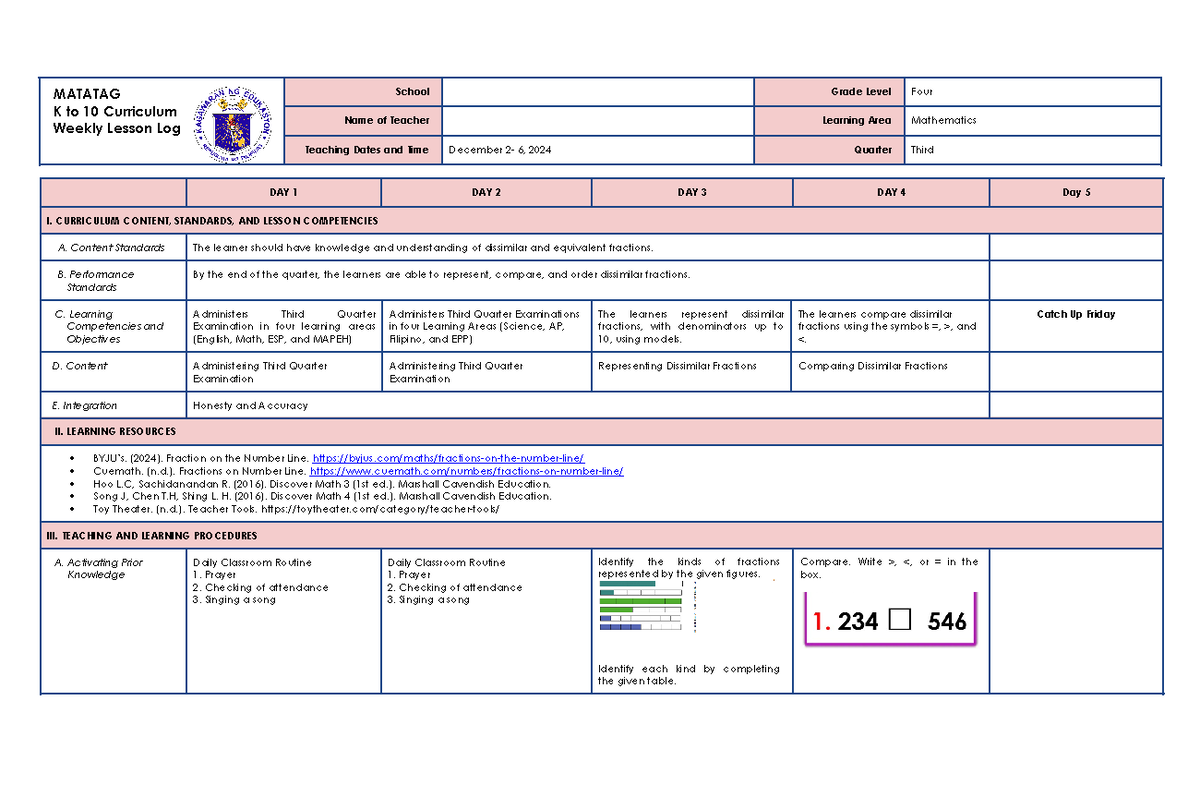Click the empty School field
Screen dimensions: 1200x785
596,91
